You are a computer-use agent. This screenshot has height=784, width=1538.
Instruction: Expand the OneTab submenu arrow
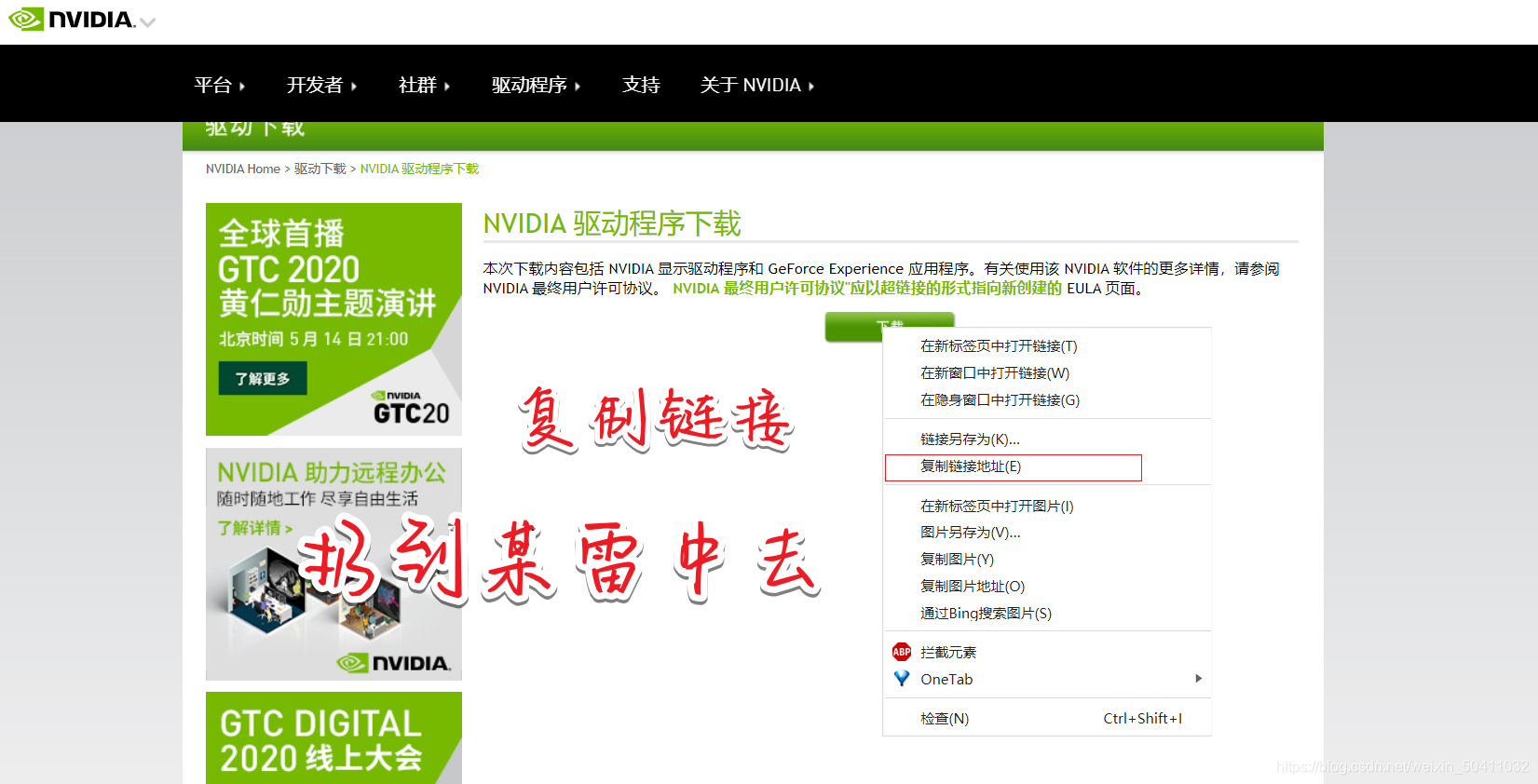1198,679
